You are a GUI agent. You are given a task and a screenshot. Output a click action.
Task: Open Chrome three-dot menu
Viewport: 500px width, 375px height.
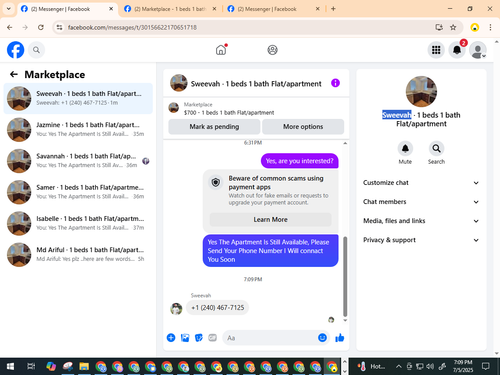[x=490, y=27]
